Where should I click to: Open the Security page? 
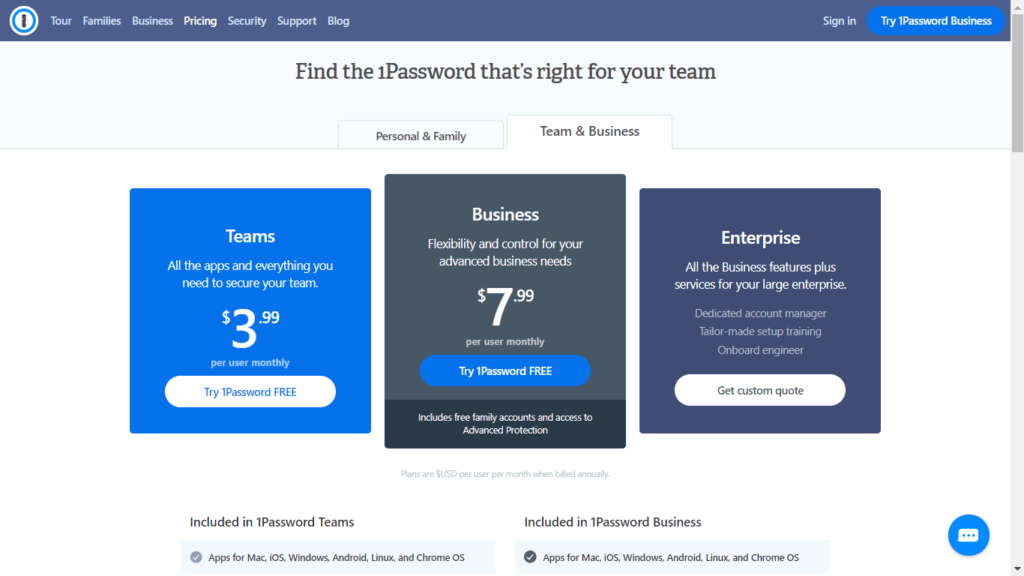247,20
